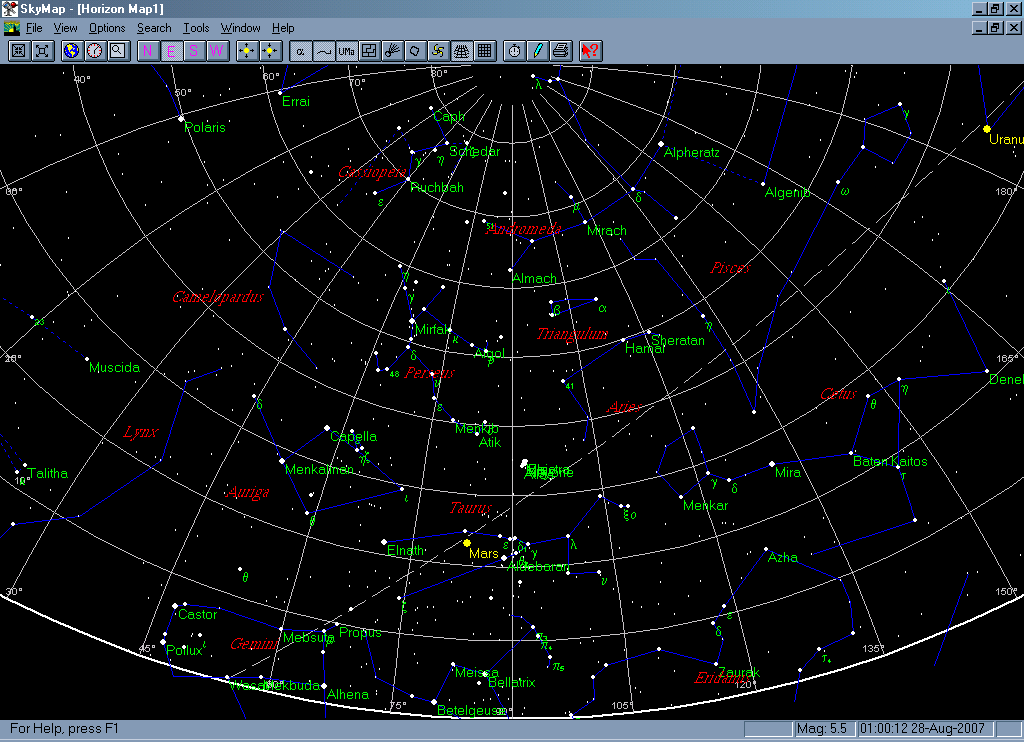The width and height of the screenshot is (1024, 742).
Task: Click the magnifying glass search icon
Action: click(x=118, y=51)
